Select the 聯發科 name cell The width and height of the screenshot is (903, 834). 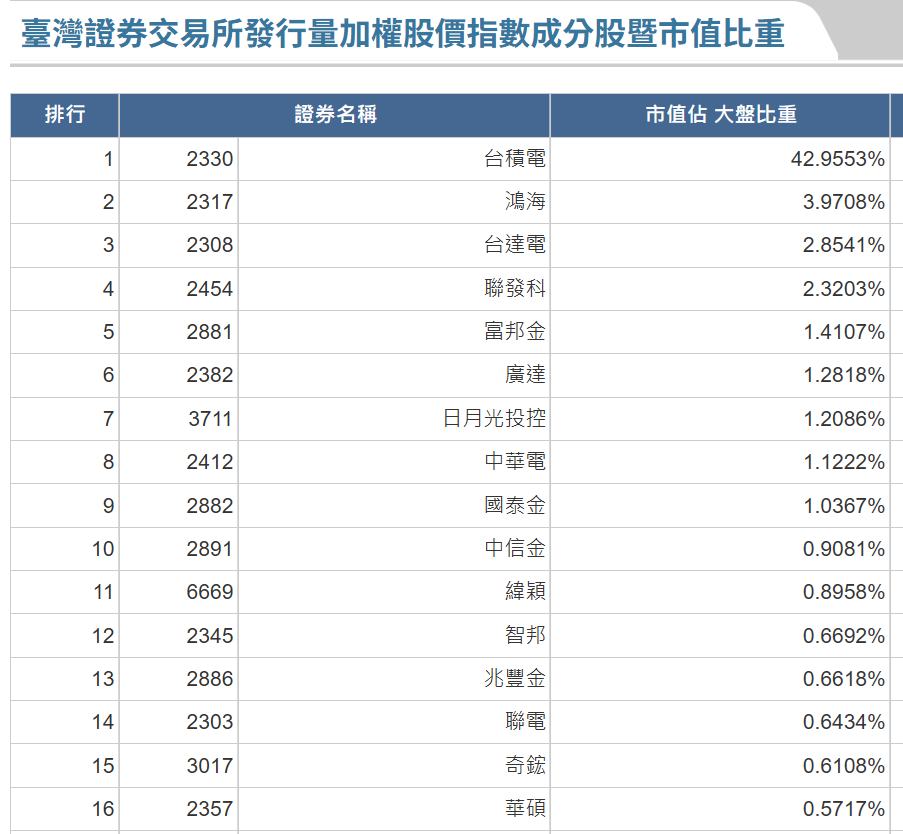tap(515, 289)
